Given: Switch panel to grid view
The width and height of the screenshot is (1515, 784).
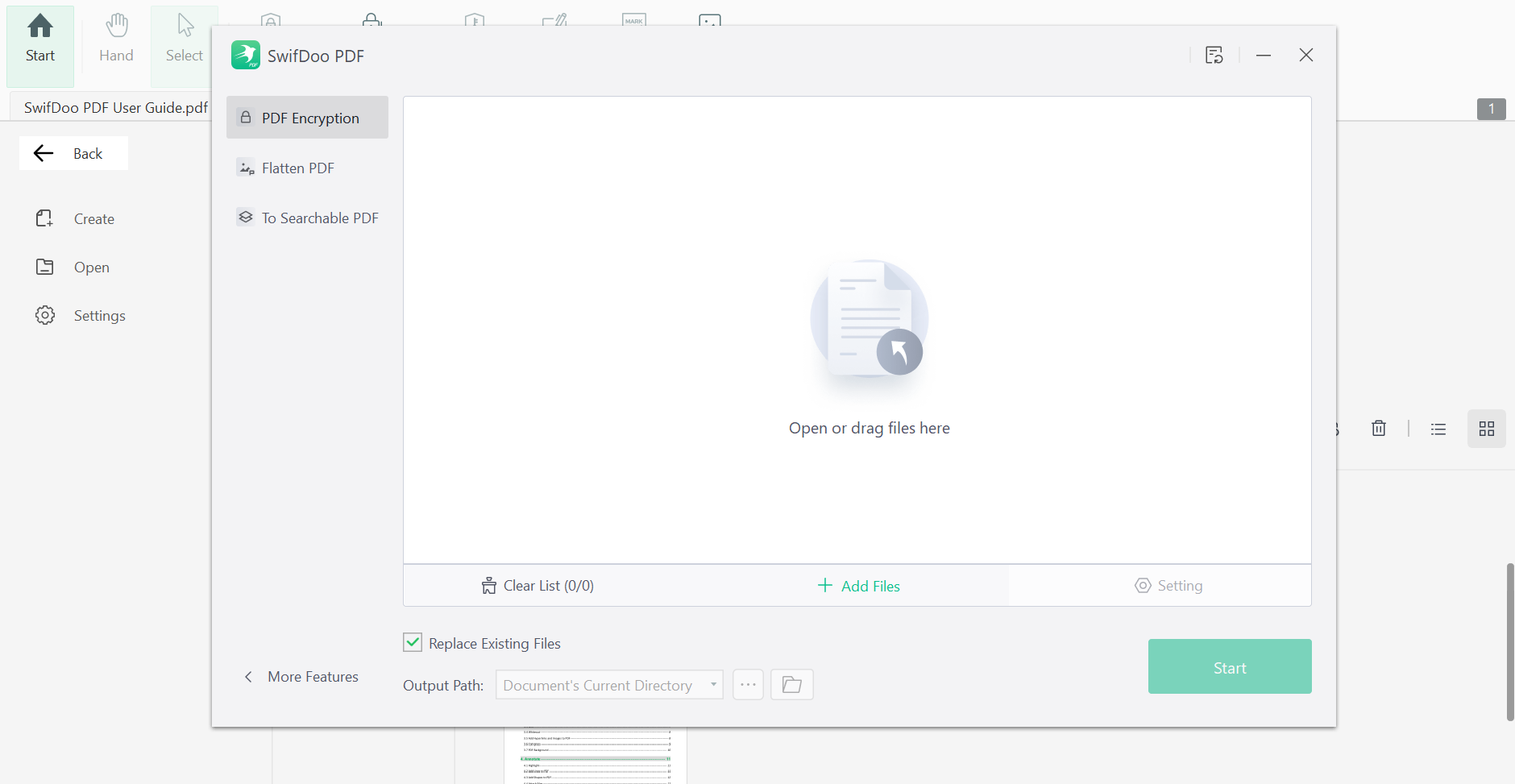Looking at the screenshot, I should click(x=1487, y=428).
